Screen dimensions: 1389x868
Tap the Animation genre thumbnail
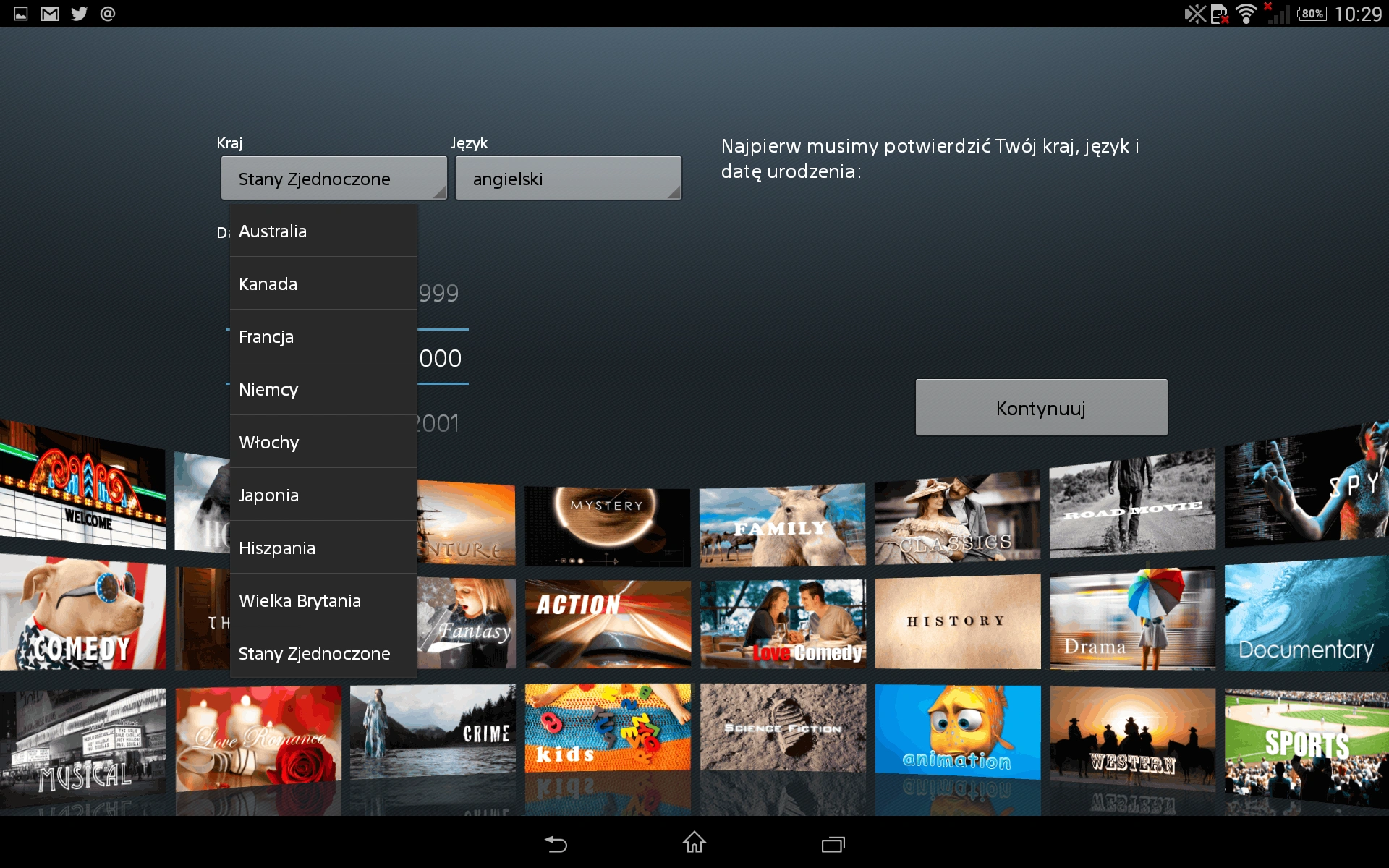coord(958,731)
